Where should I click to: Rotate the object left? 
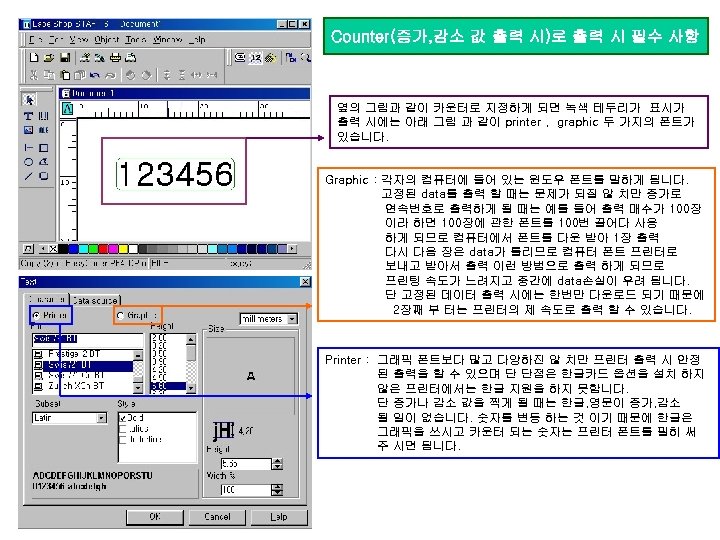pos(130,74)
